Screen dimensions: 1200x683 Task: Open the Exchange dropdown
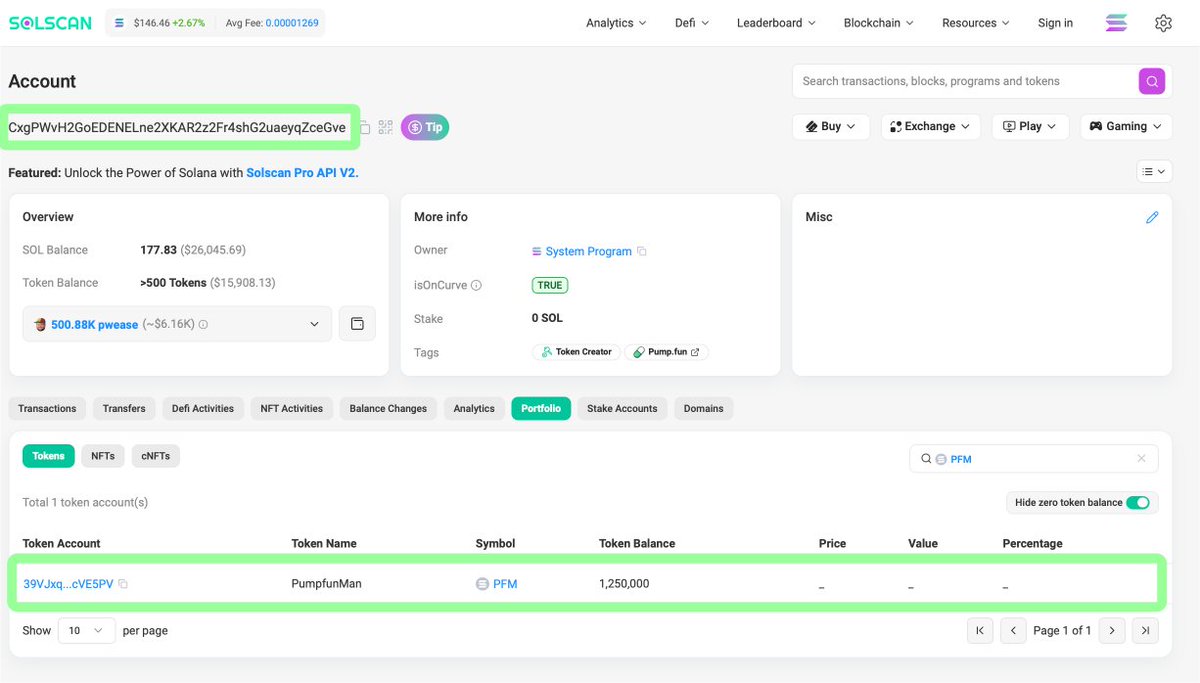click(x=931, y=127)
